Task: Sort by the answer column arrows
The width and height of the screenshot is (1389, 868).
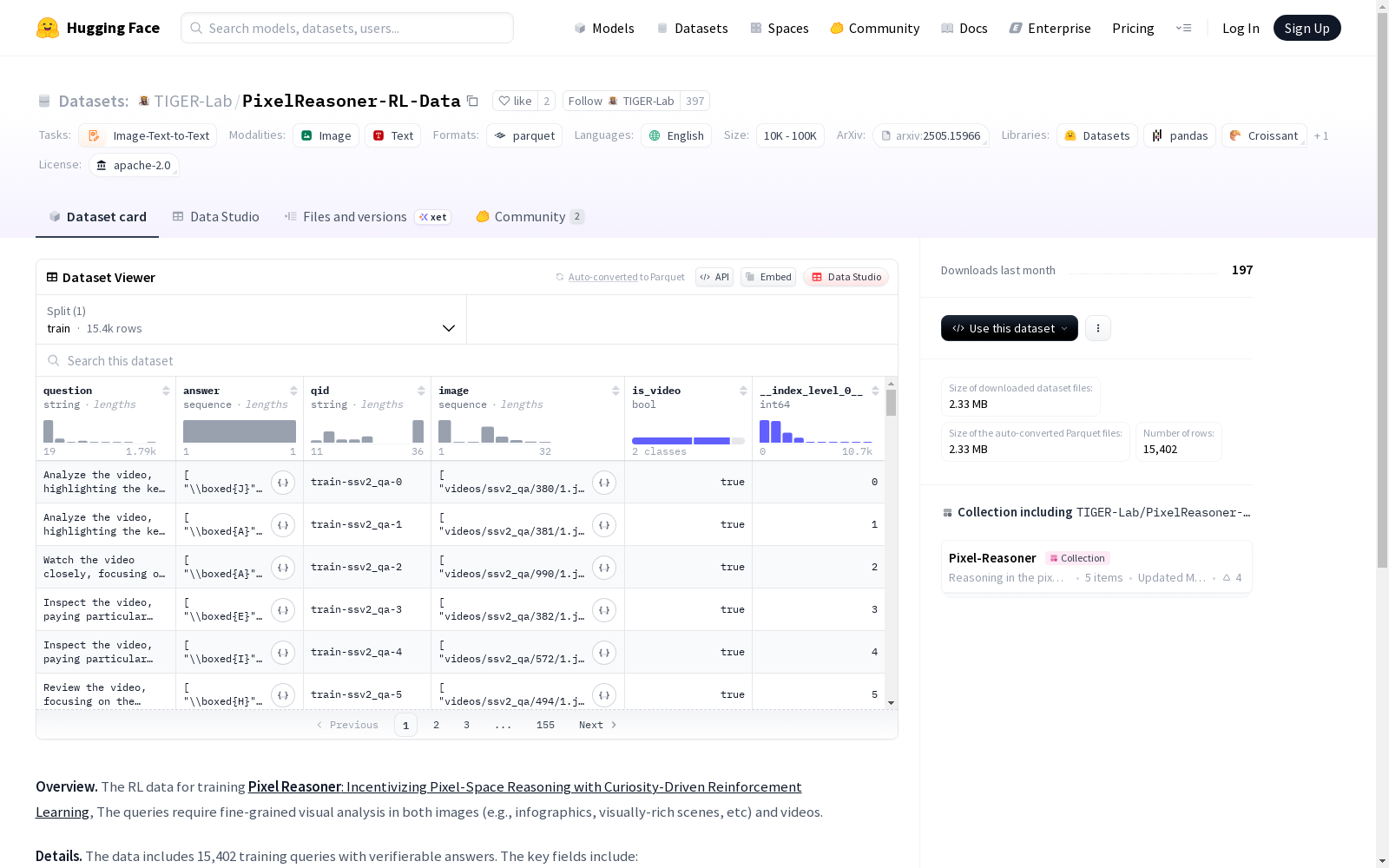Action: pyautogui.click(x=293, y=391)
